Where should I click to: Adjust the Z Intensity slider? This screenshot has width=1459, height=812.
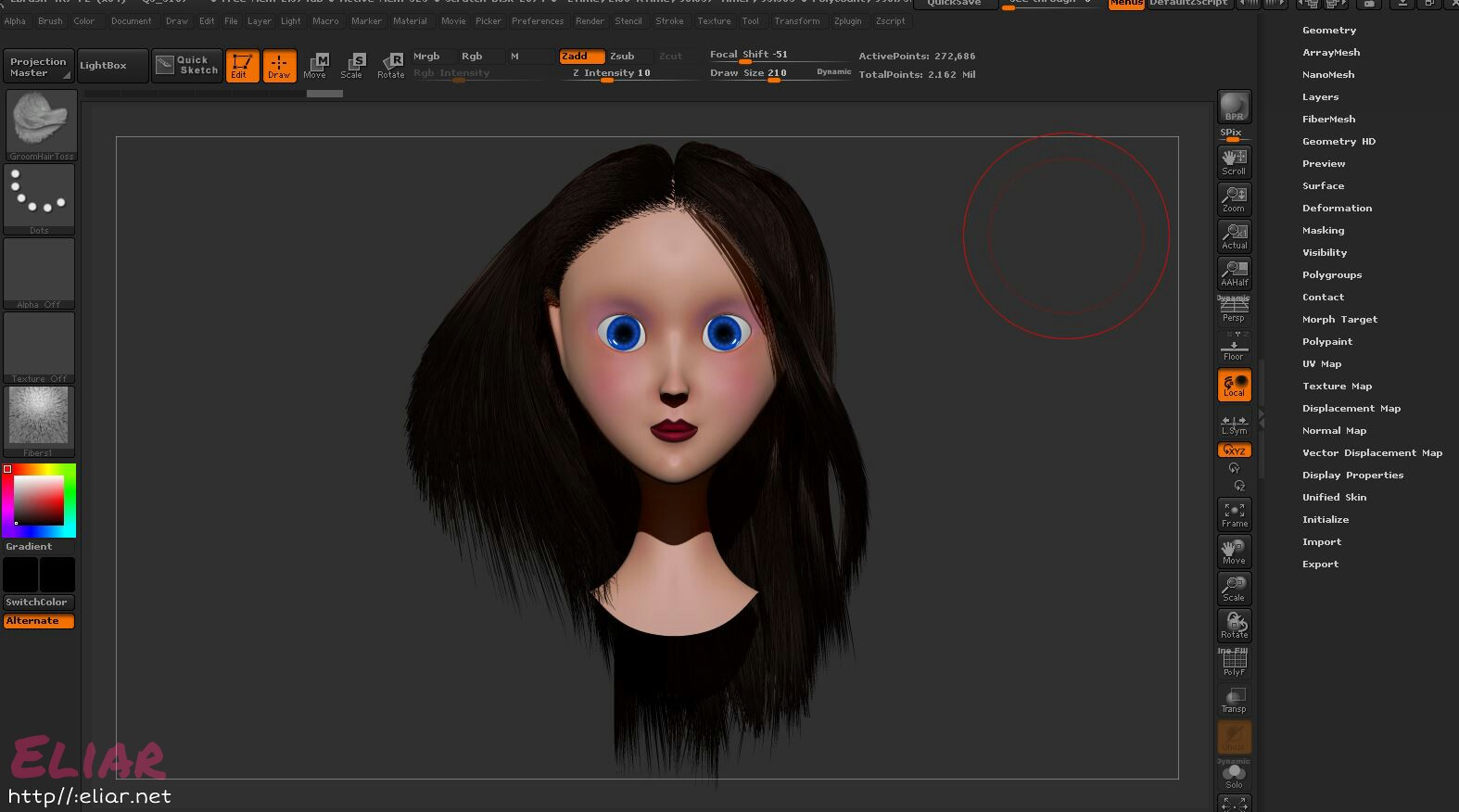(629, 74)
